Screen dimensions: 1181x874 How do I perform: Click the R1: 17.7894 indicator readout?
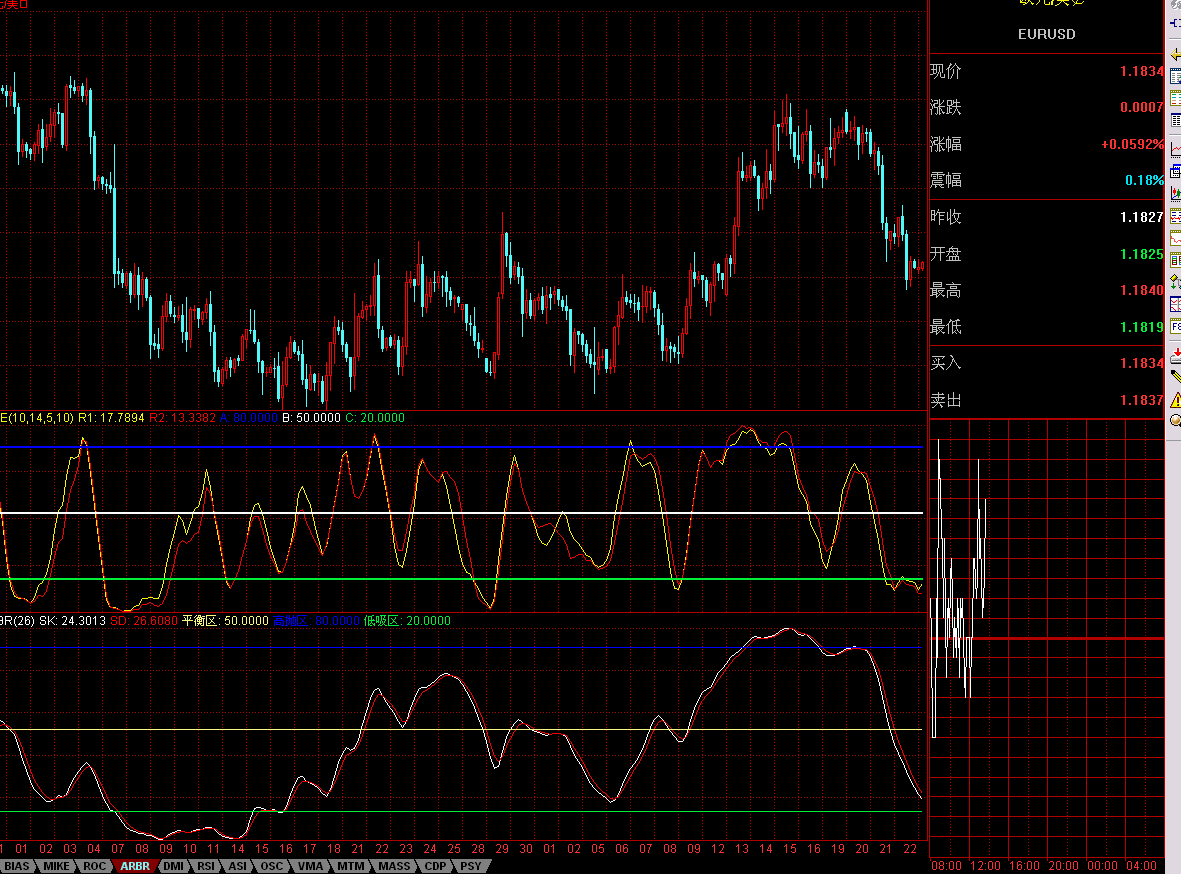pyautogui.click(x=111, y=417)
